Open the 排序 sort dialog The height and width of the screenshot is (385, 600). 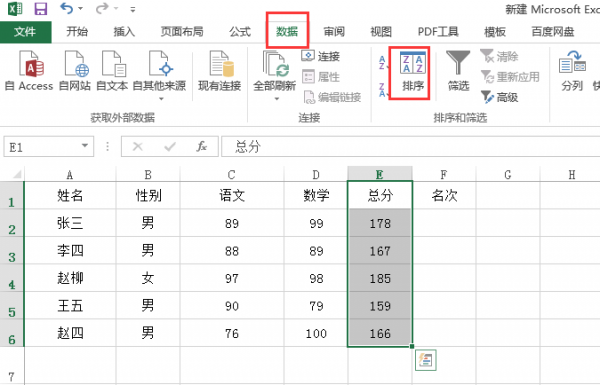(412, 72)
